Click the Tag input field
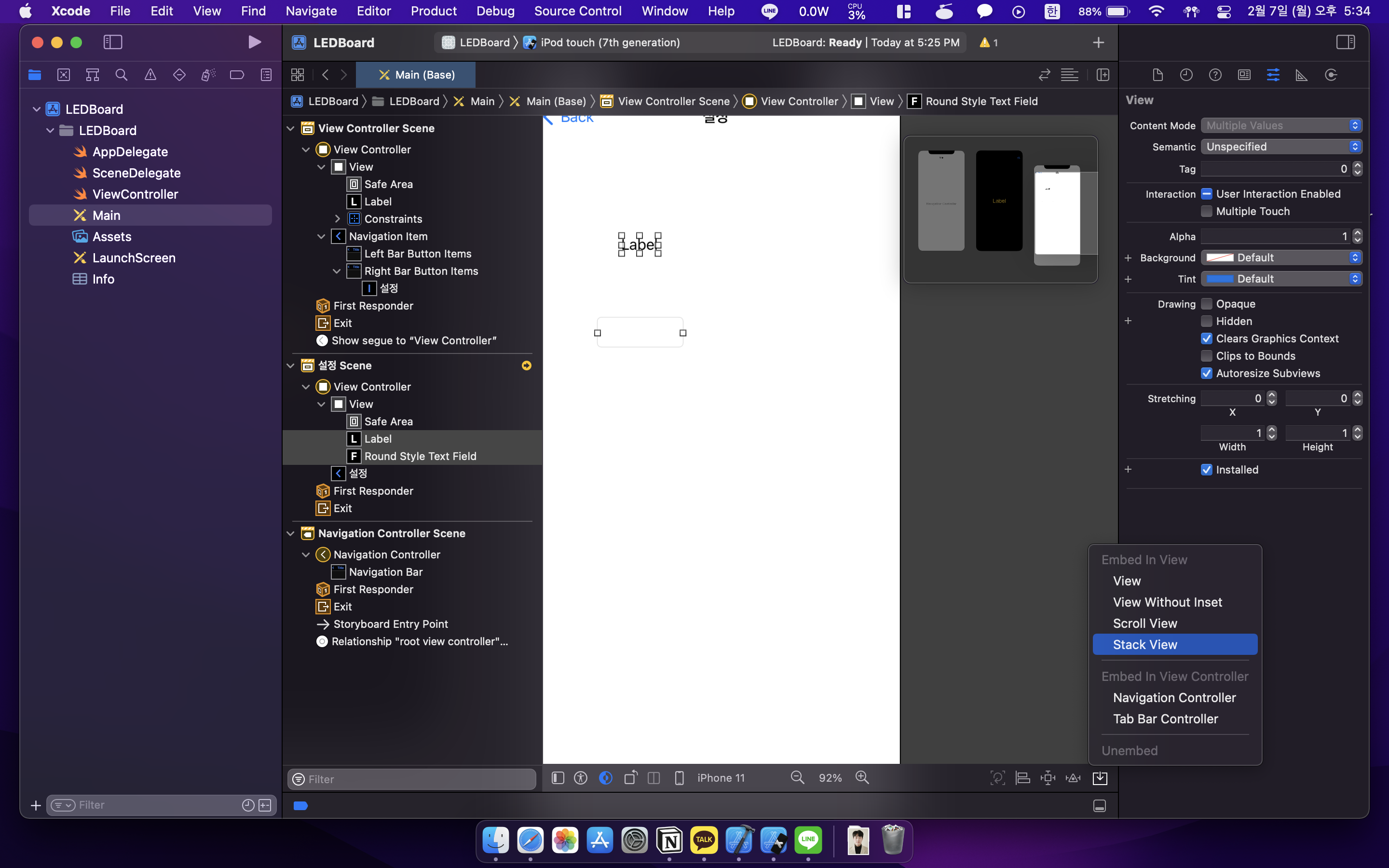This screenshot has width=1389, height=868. [1275, 169]
